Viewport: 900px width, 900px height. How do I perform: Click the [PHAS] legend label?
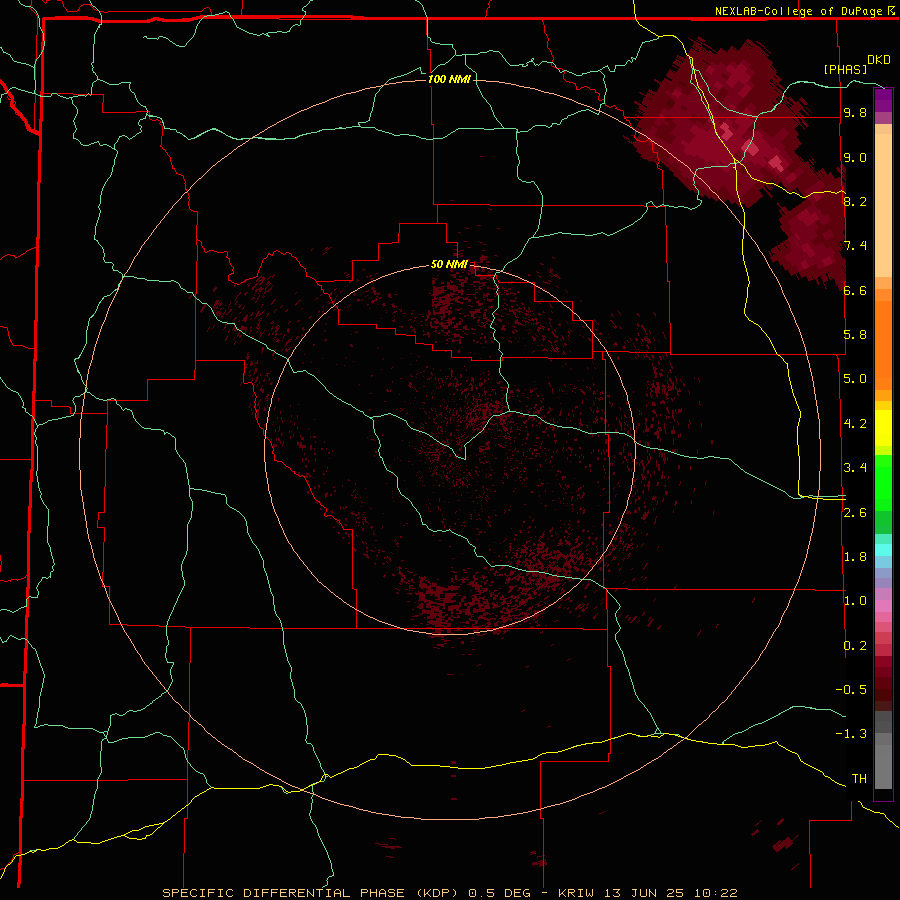(x=845, y=69)
